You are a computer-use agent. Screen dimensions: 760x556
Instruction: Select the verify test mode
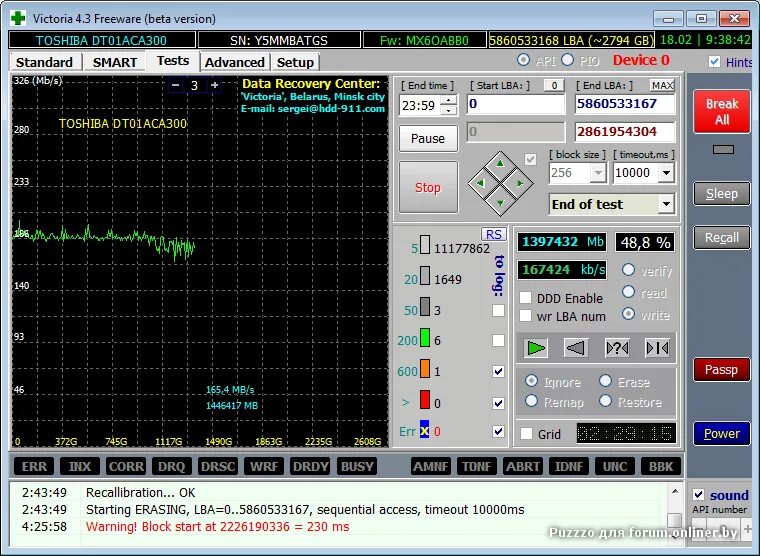point(629,270)
